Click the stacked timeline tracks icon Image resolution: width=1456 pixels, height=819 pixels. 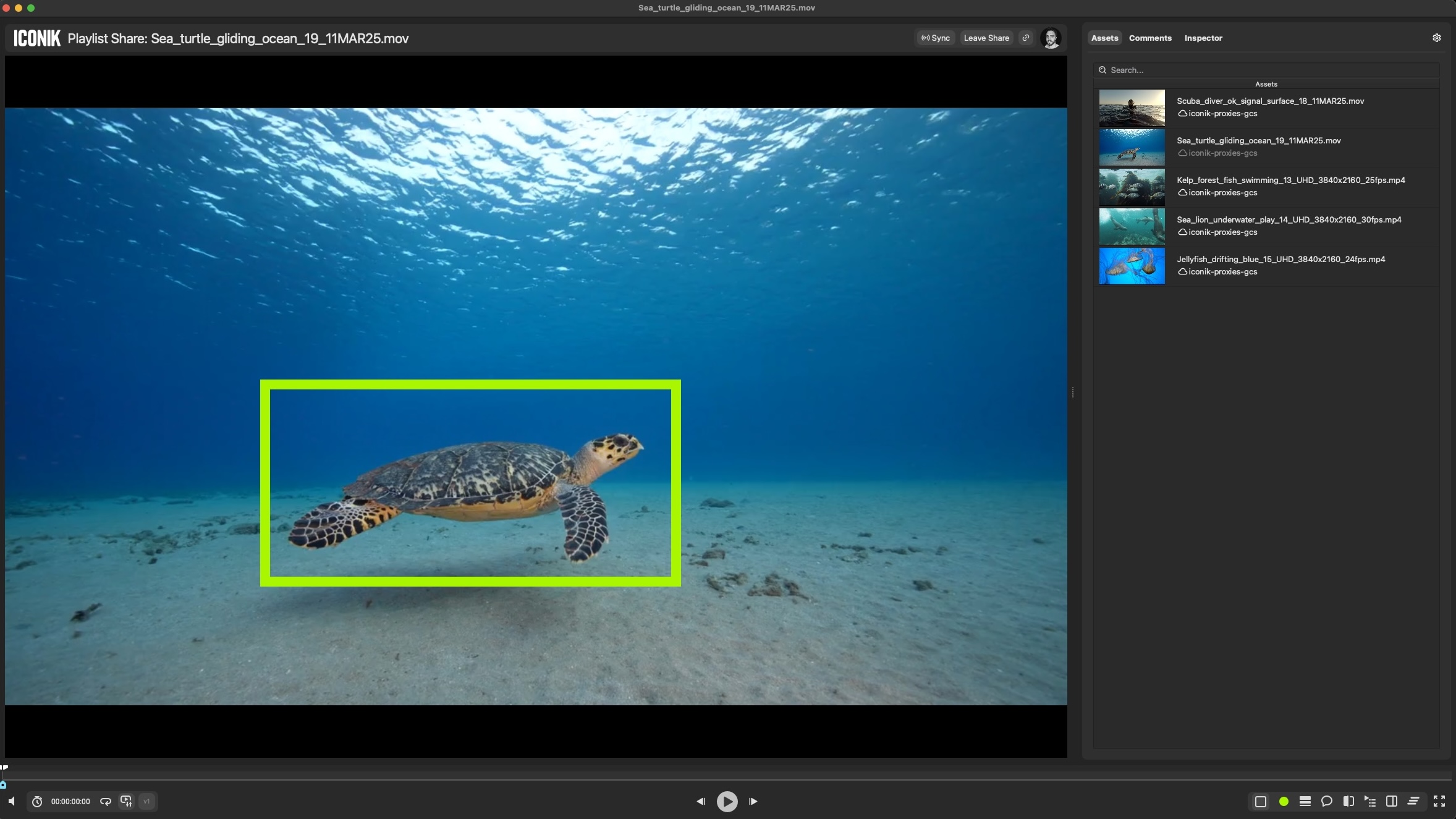(x=1305, y=802)
